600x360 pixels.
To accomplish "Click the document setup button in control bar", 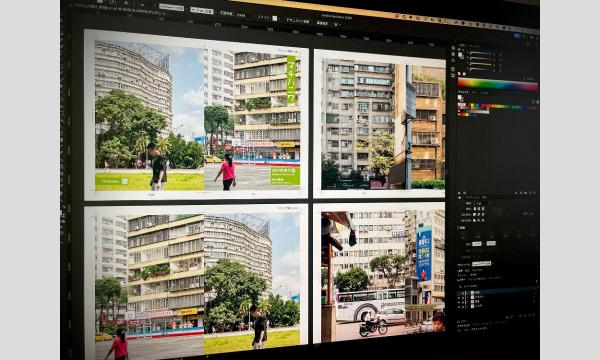I will (298, 21).
